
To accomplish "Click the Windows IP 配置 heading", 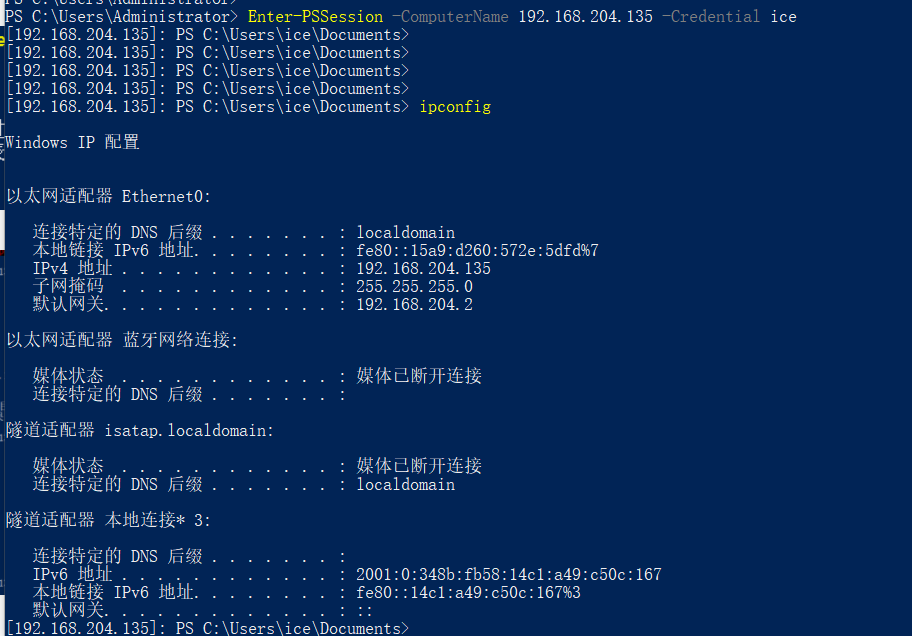I will click(72, 143).
